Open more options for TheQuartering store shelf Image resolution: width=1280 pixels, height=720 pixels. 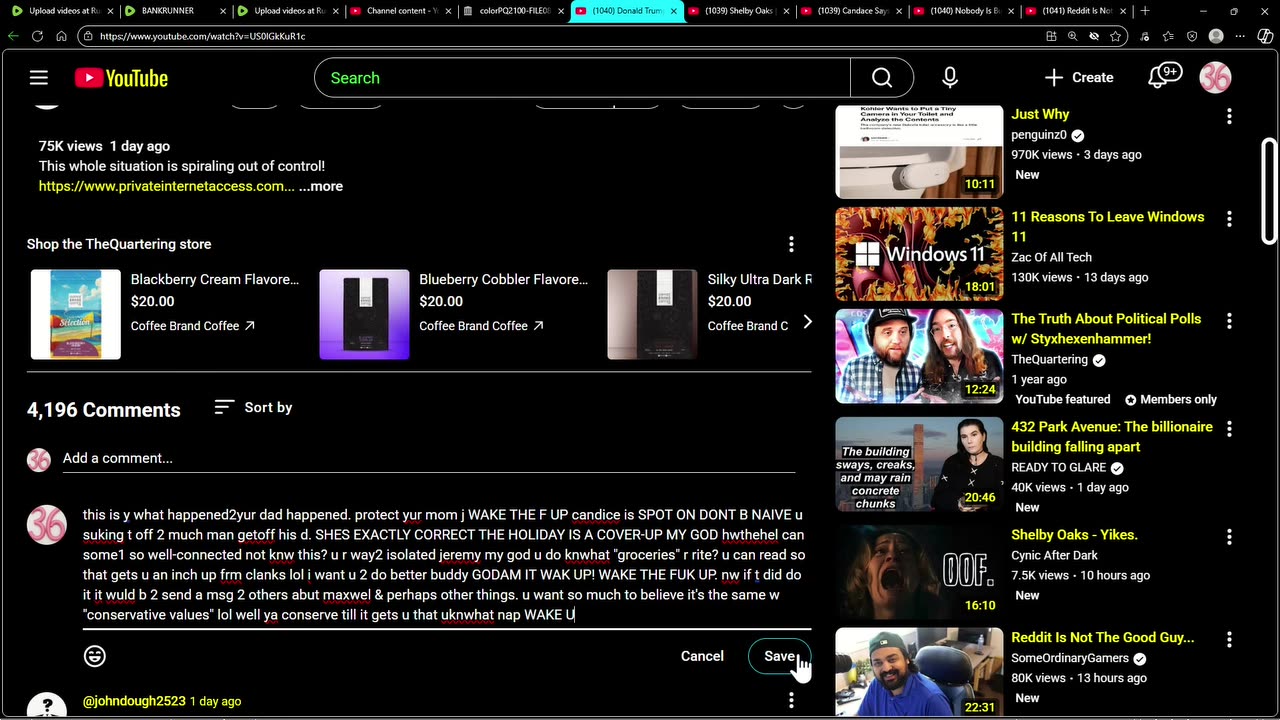(791, 244)
